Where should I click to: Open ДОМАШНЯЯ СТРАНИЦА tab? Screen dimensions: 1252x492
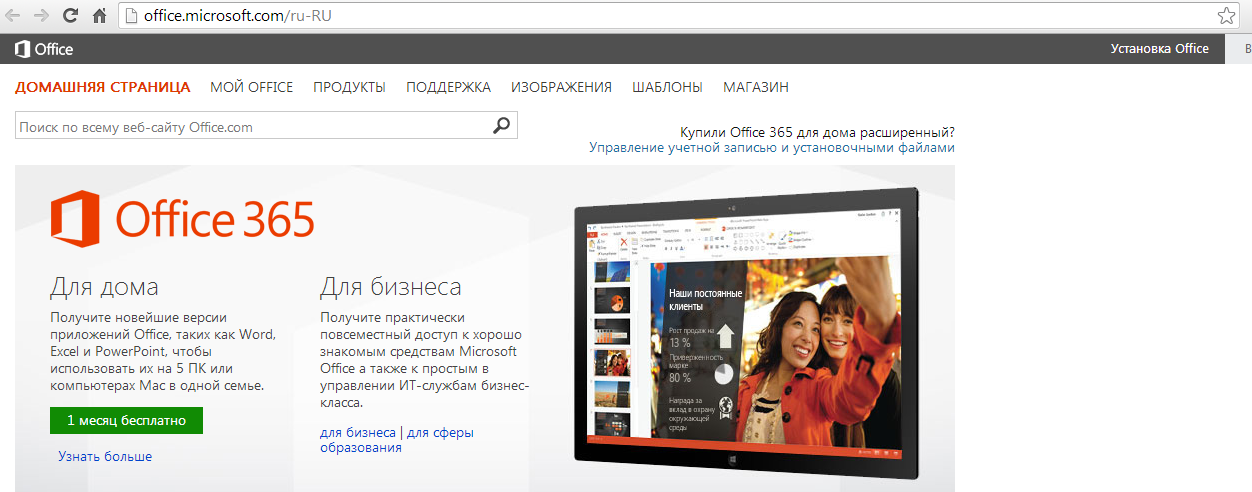(x=102, y=87)
